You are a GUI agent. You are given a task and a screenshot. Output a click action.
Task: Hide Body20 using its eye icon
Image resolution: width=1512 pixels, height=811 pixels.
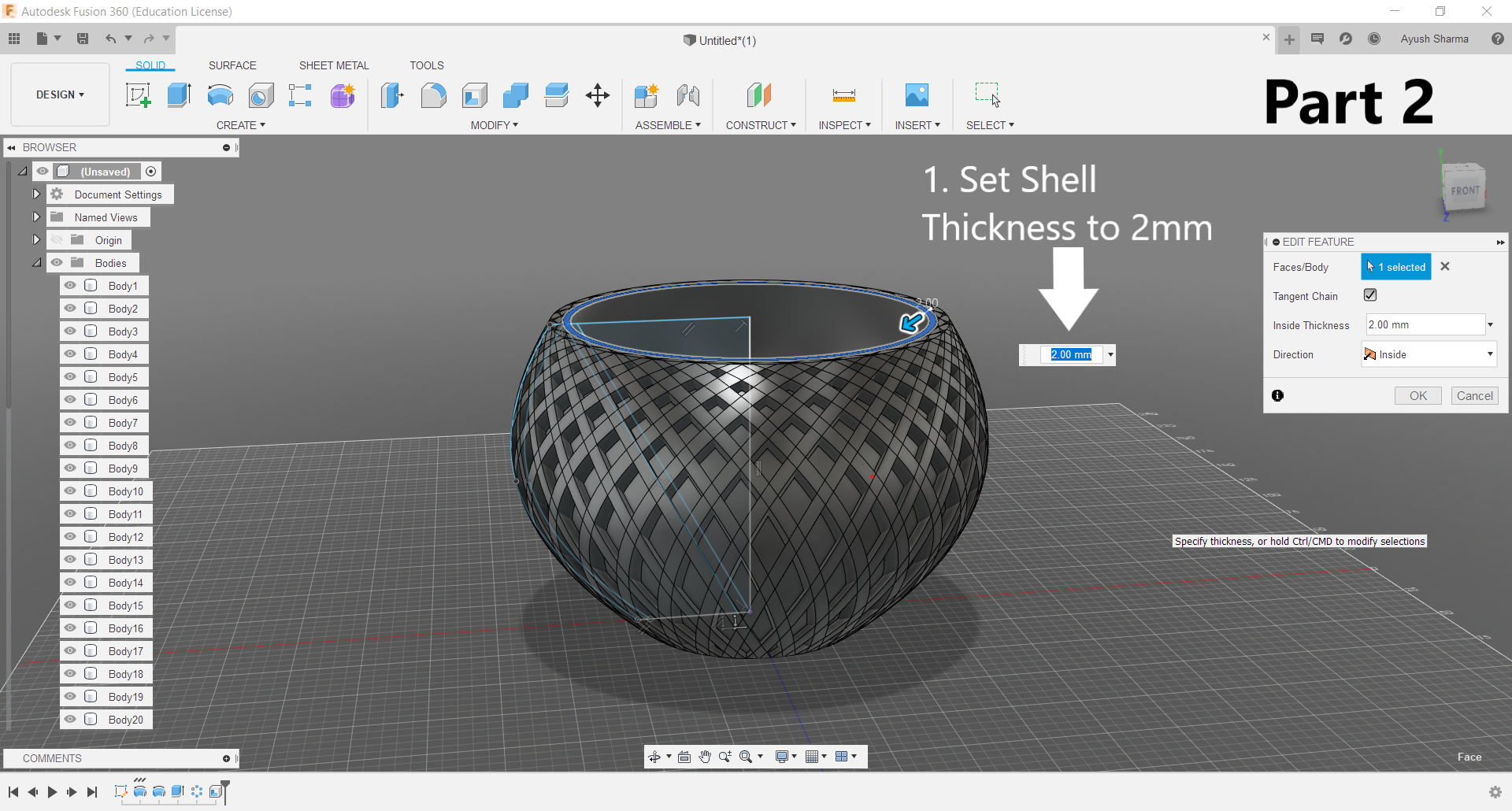coord(71,720)
